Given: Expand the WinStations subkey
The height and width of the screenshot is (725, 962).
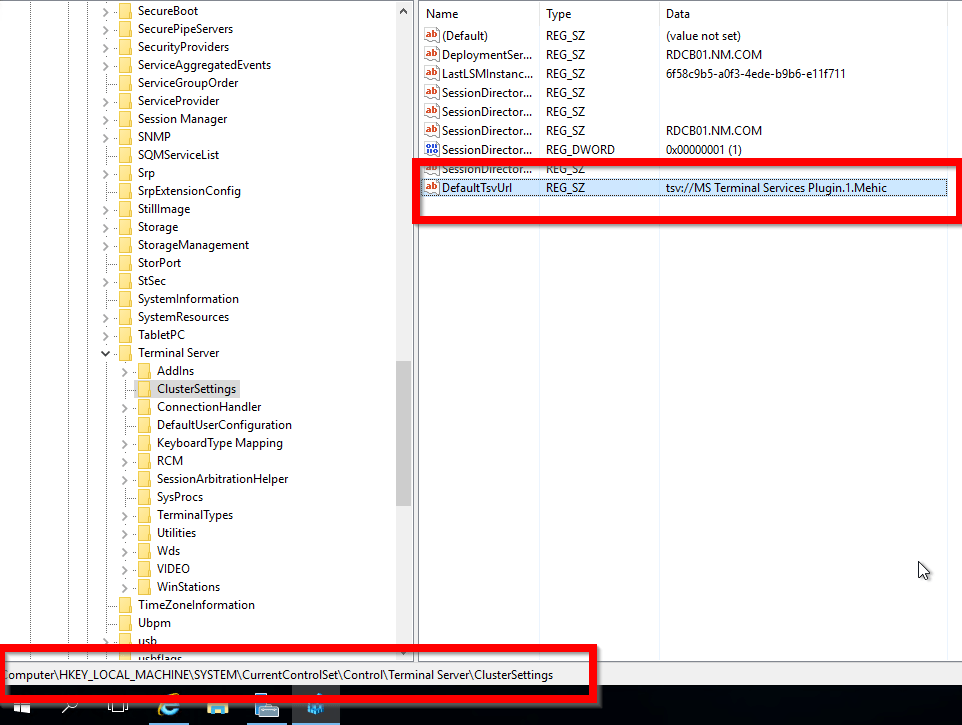Looking at the screenshot, I should click(x=122, y=586).
